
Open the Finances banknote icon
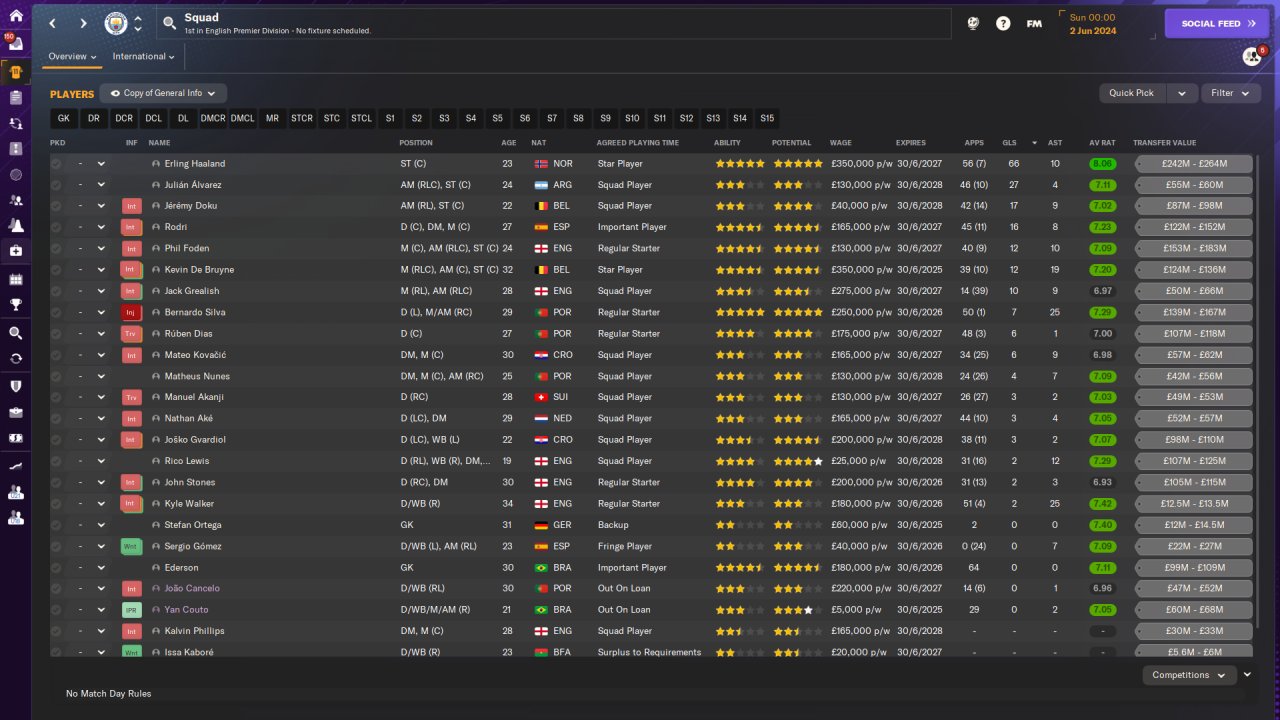15,438
